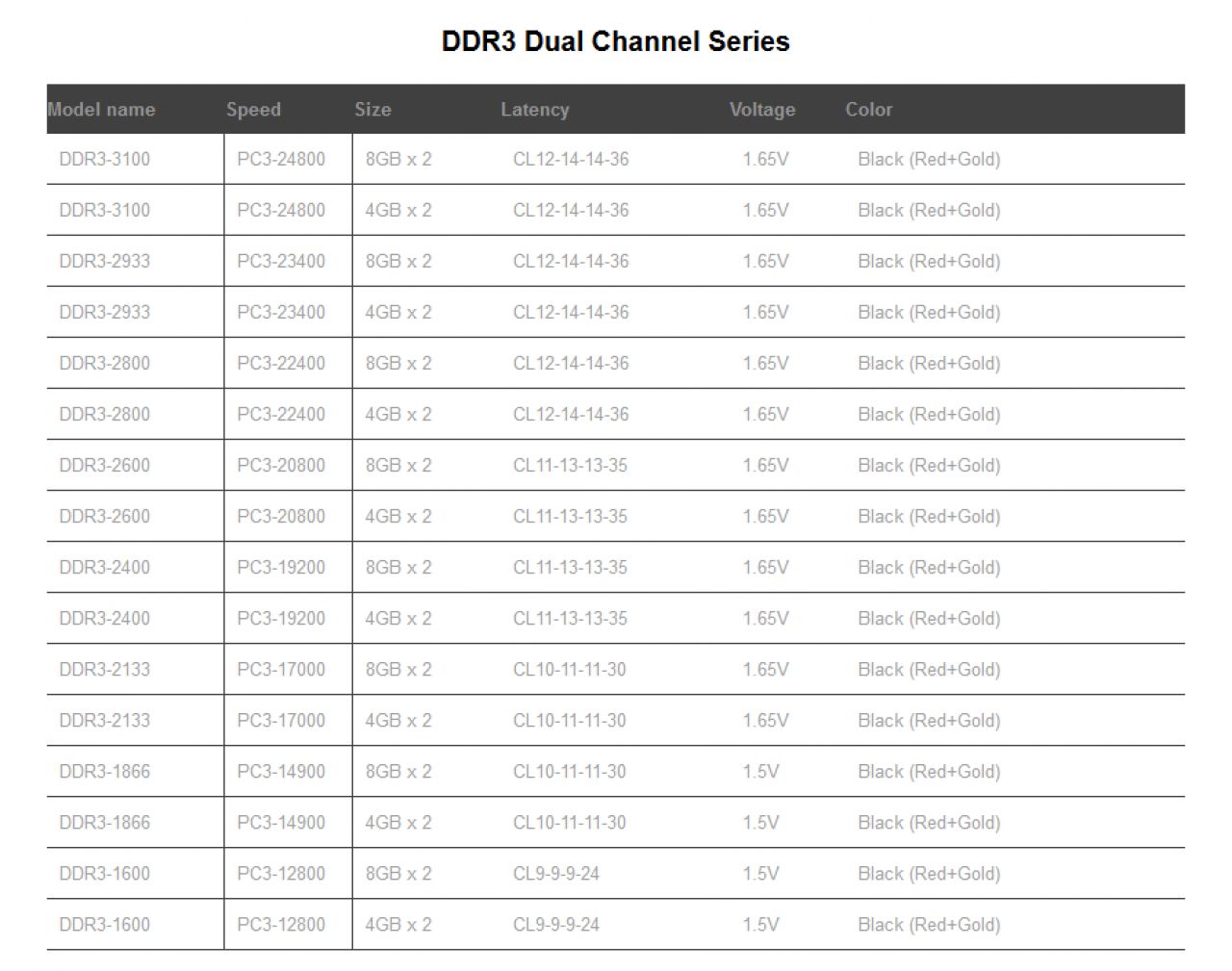Select PC3-17000 speed in the 4GB row
The width and height of the screenshot is (1232, 971).
[x=281, y=721]
